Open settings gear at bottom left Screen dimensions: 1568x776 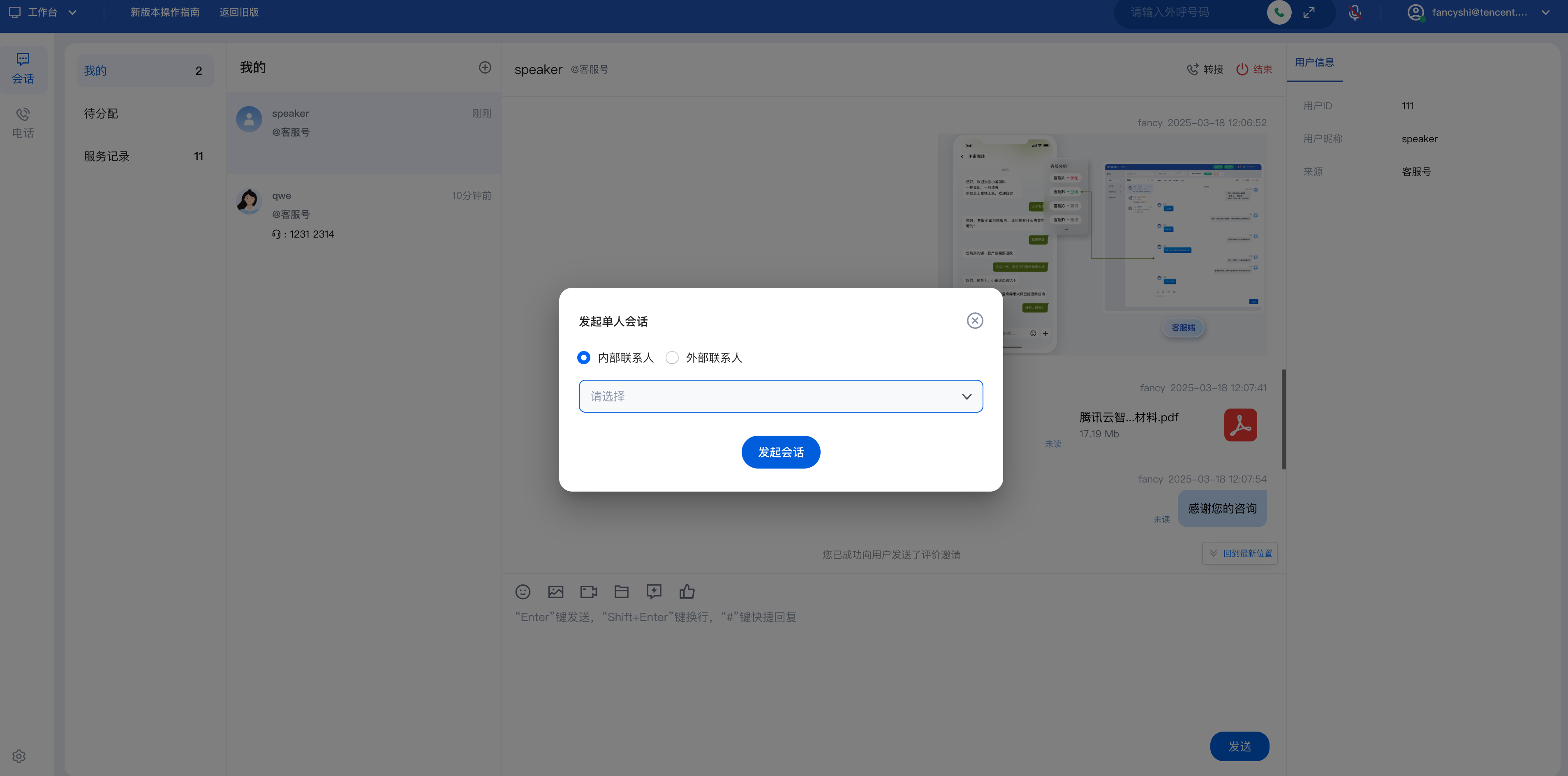pyautogui.click(x=19, y=756)
